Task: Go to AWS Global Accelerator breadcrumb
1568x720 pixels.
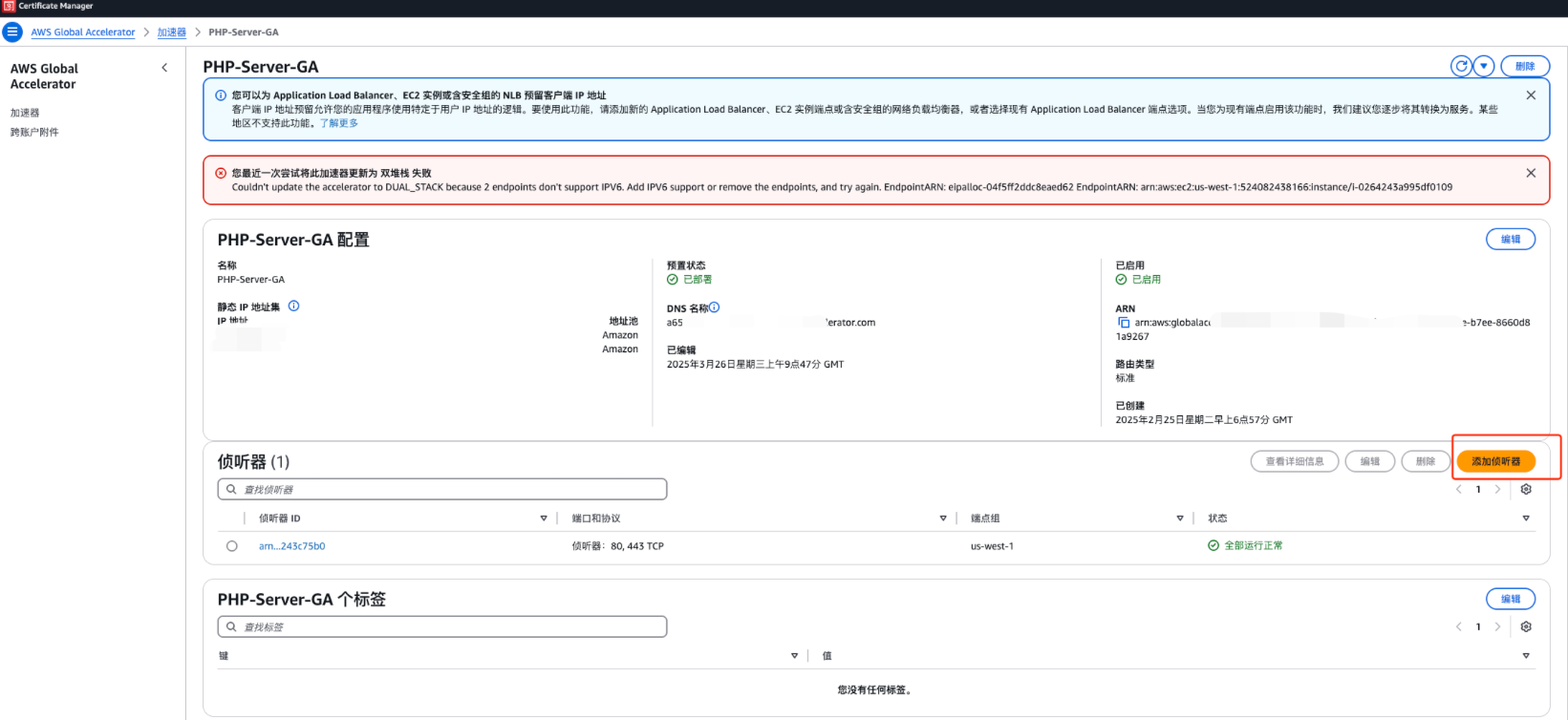Action: tap(83, 32)
